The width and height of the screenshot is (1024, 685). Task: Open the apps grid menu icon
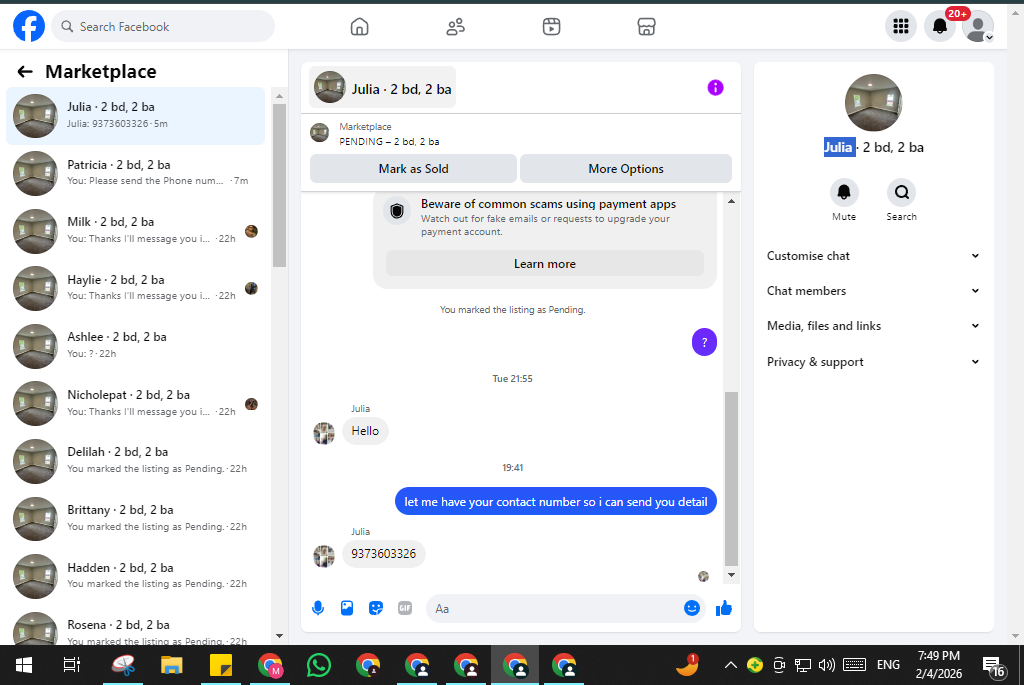click(901, 26)
